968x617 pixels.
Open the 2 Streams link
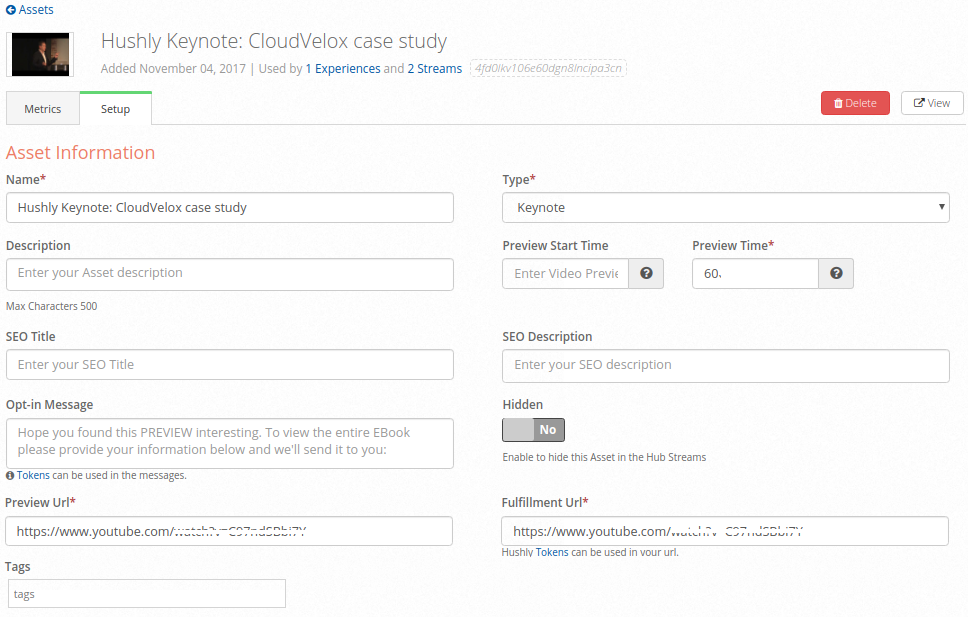[435, 69]
